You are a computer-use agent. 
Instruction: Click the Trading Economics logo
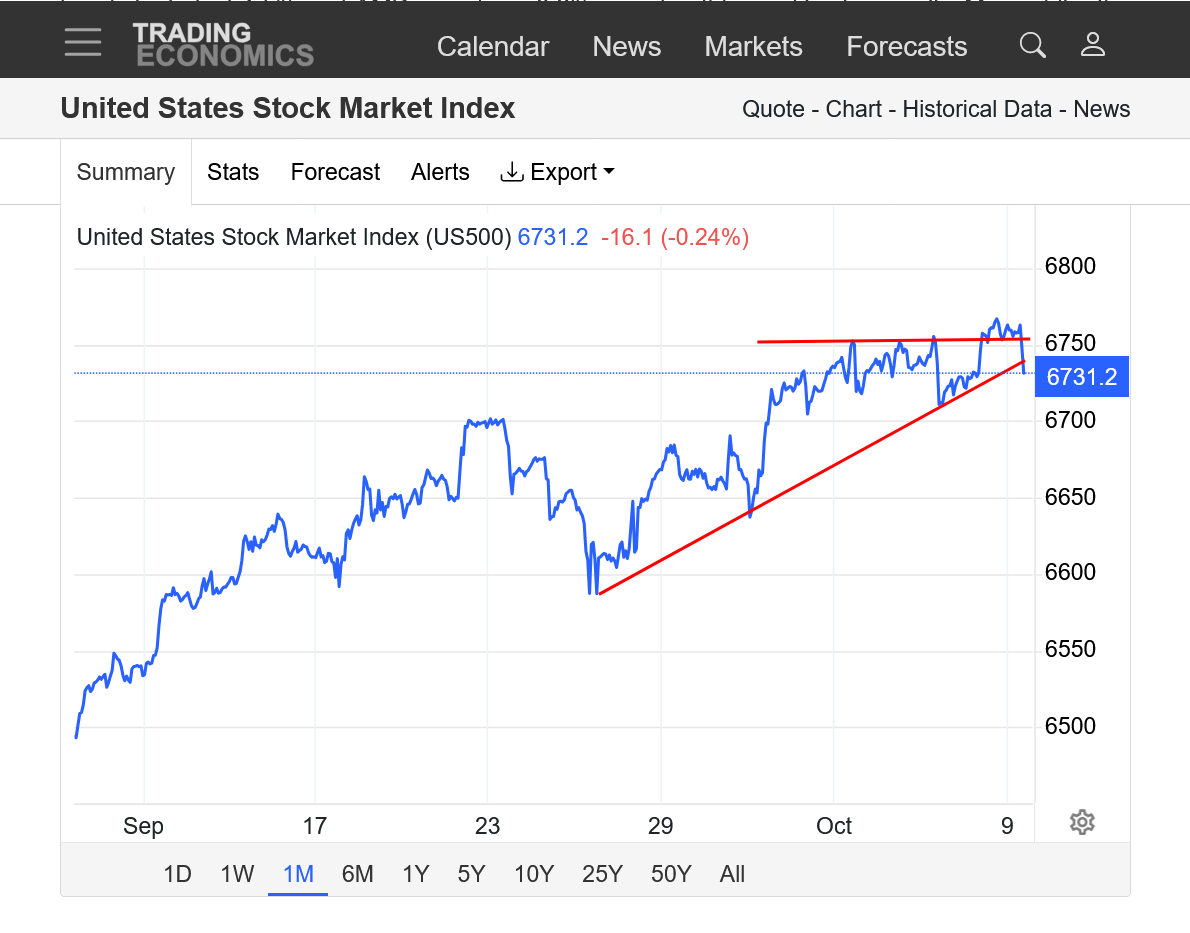(223, 45)
